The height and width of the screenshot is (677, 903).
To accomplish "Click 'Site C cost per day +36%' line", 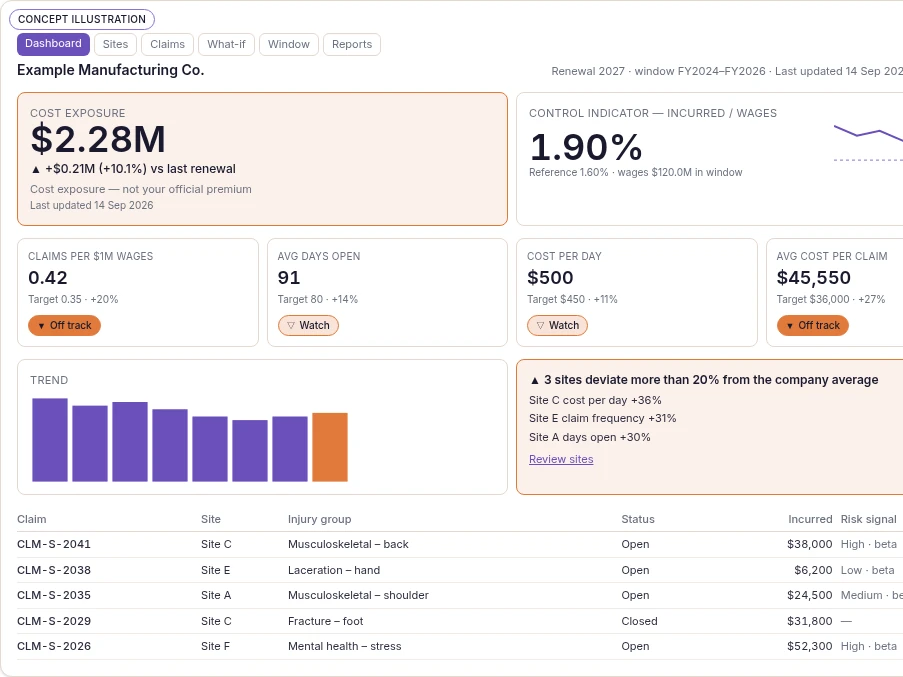I will [595, 400].
